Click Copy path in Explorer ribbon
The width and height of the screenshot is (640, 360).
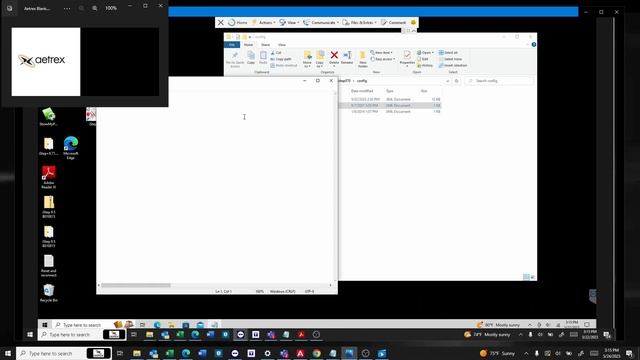tap(281, 59)
